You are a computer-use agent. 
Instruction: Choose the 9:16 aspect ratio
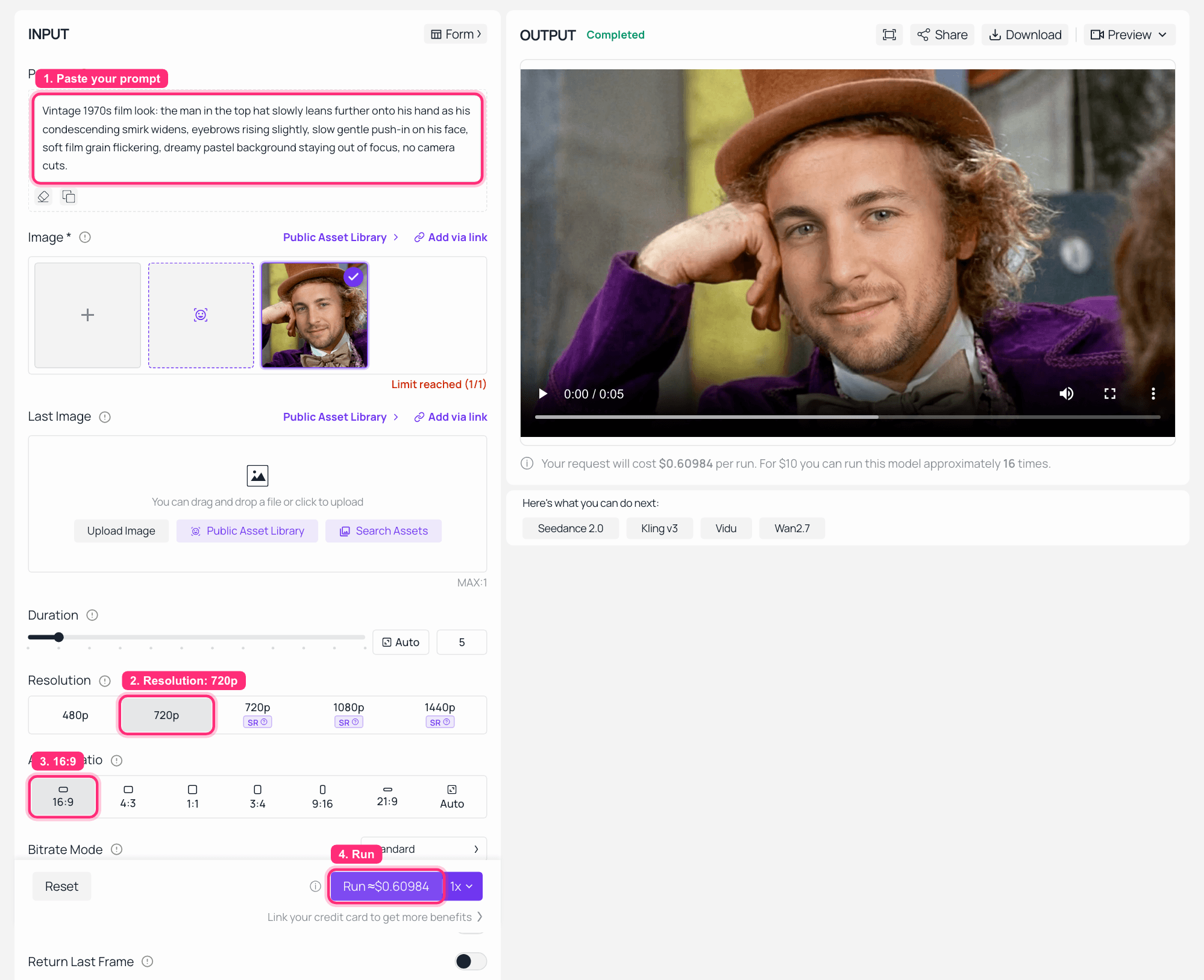pos(322,797)
